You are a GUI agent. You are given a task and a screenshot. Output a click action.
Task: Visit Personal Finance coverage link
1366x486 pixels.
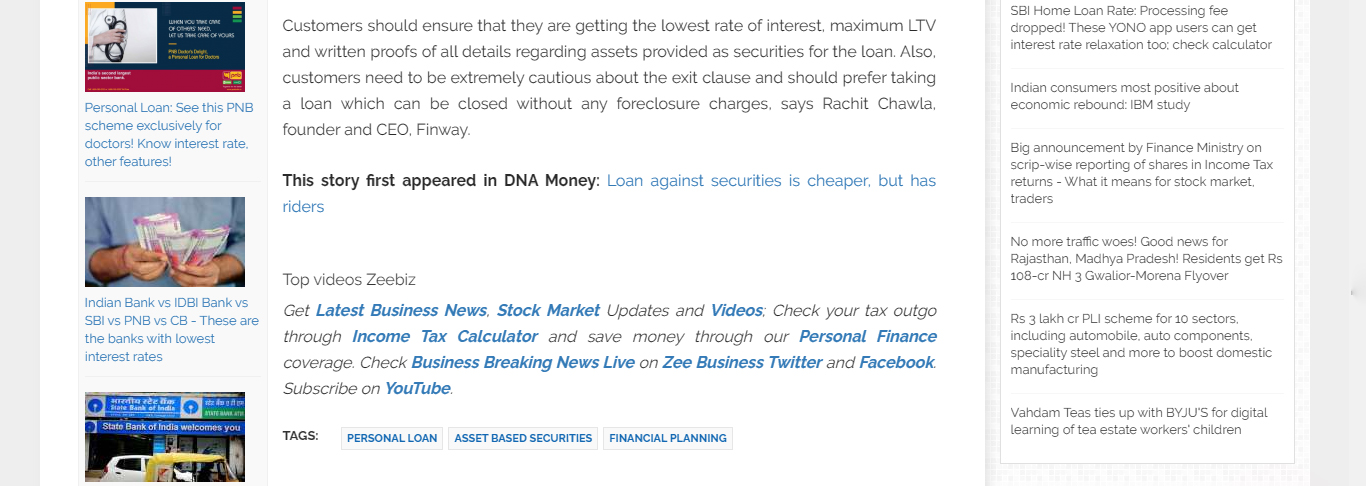click(867, 337)
